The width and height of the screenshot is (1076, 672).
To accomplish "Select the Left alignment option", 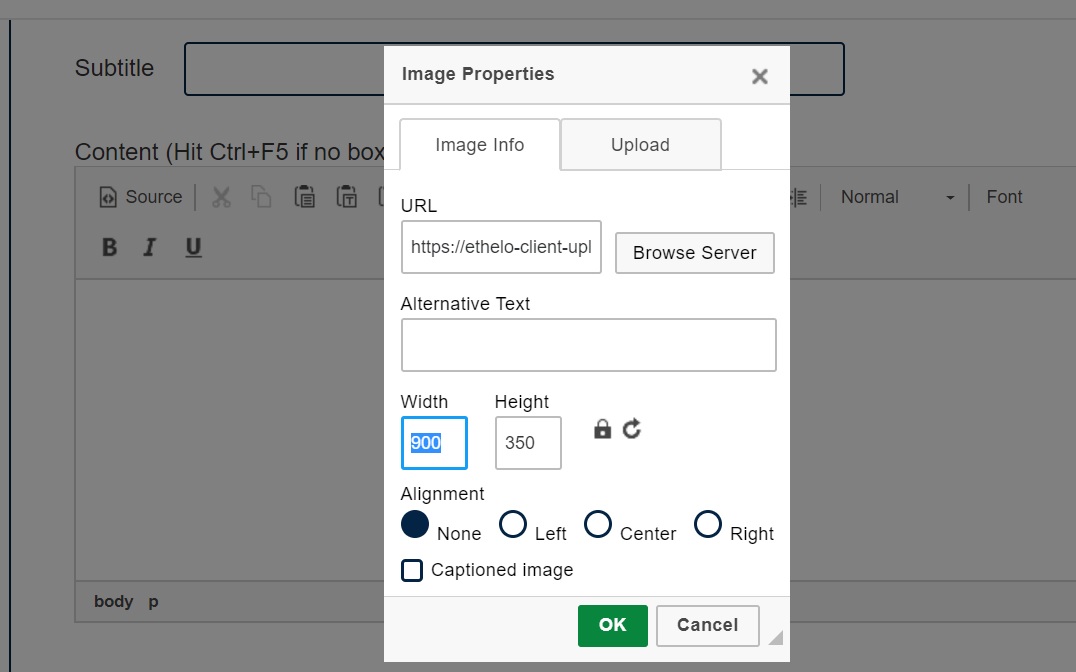I will (513, 525).
